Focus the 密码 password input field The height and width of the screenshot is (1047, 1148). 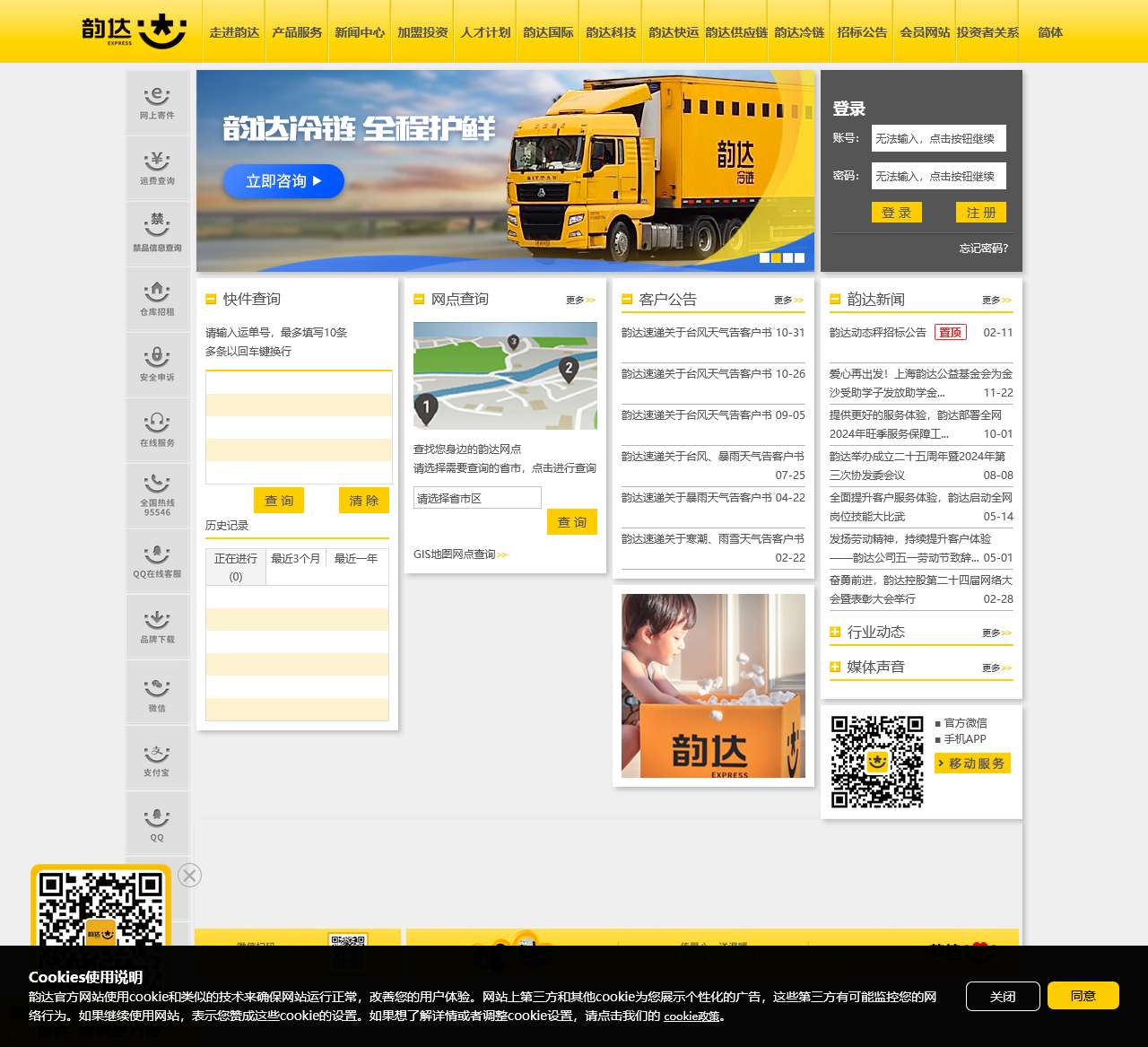[x=939, y=176]
